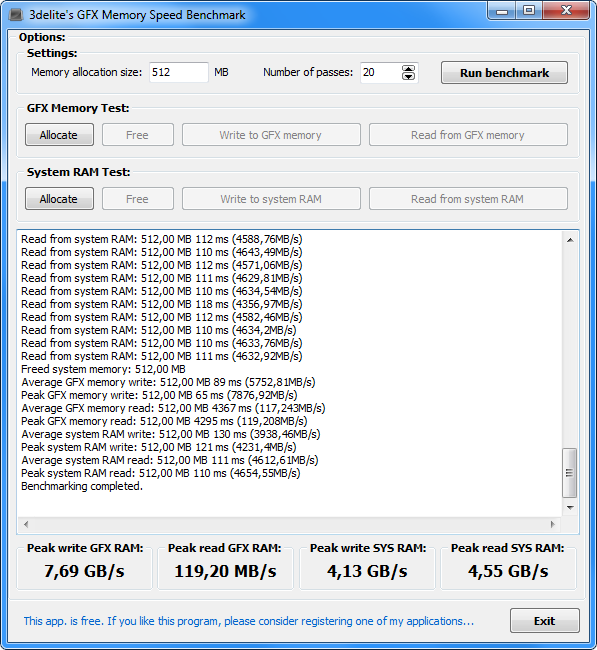The image size is (597, 650).
Task: Maximize the benchmark window
Action: click(x=529, y=10)
